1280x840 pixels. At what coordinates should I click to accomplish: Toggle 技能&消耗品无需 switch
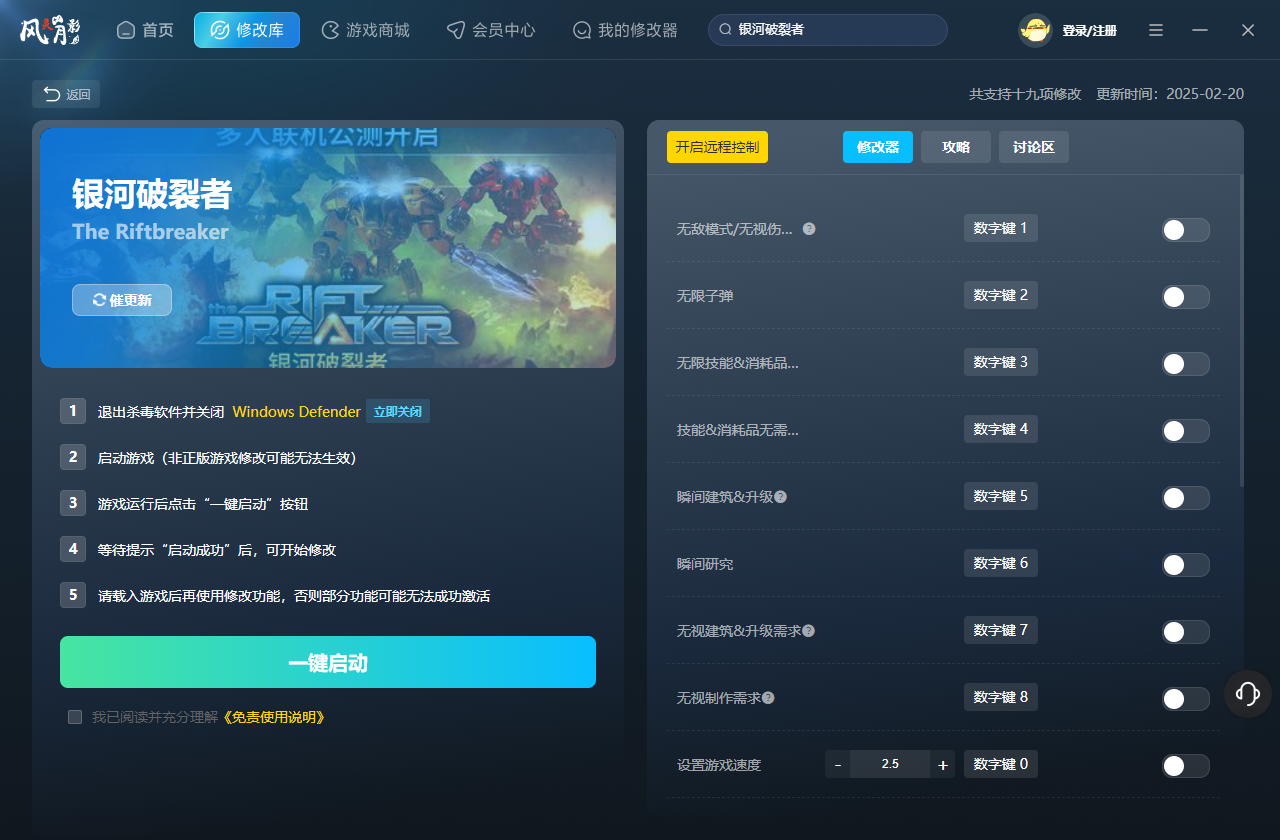(x=1185, y=431)
